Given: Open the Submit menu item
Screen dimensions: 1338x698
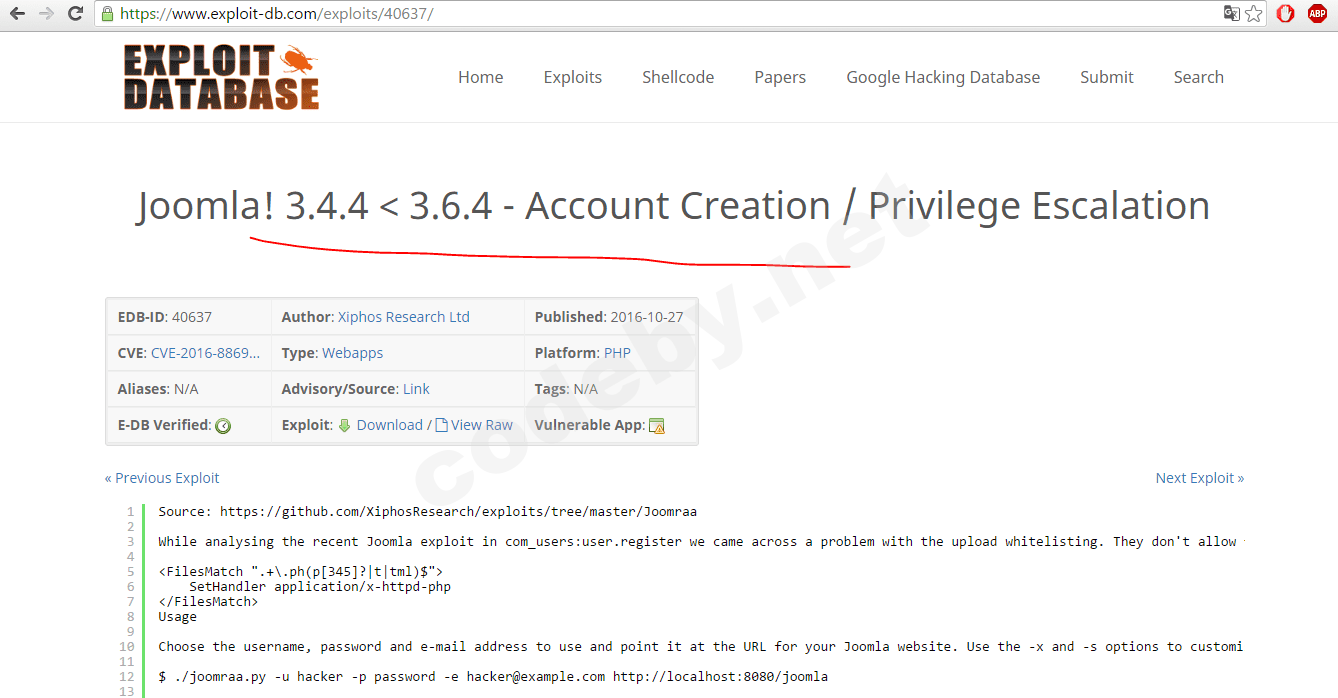Looking at the screenshot, I should tap(1107, 77).
